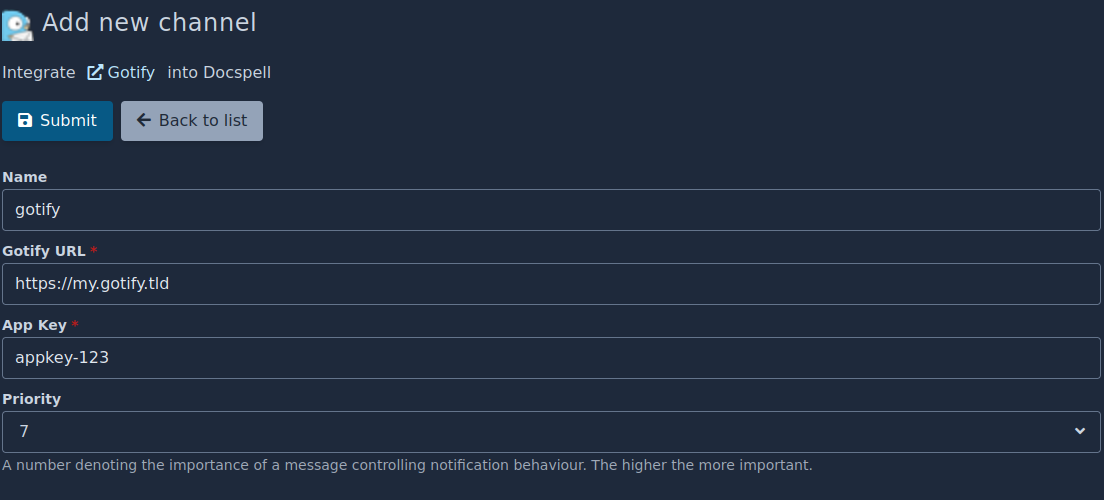Open the Gotify hyperlink text
The image size is (1104, 500).
click(131, 72)
